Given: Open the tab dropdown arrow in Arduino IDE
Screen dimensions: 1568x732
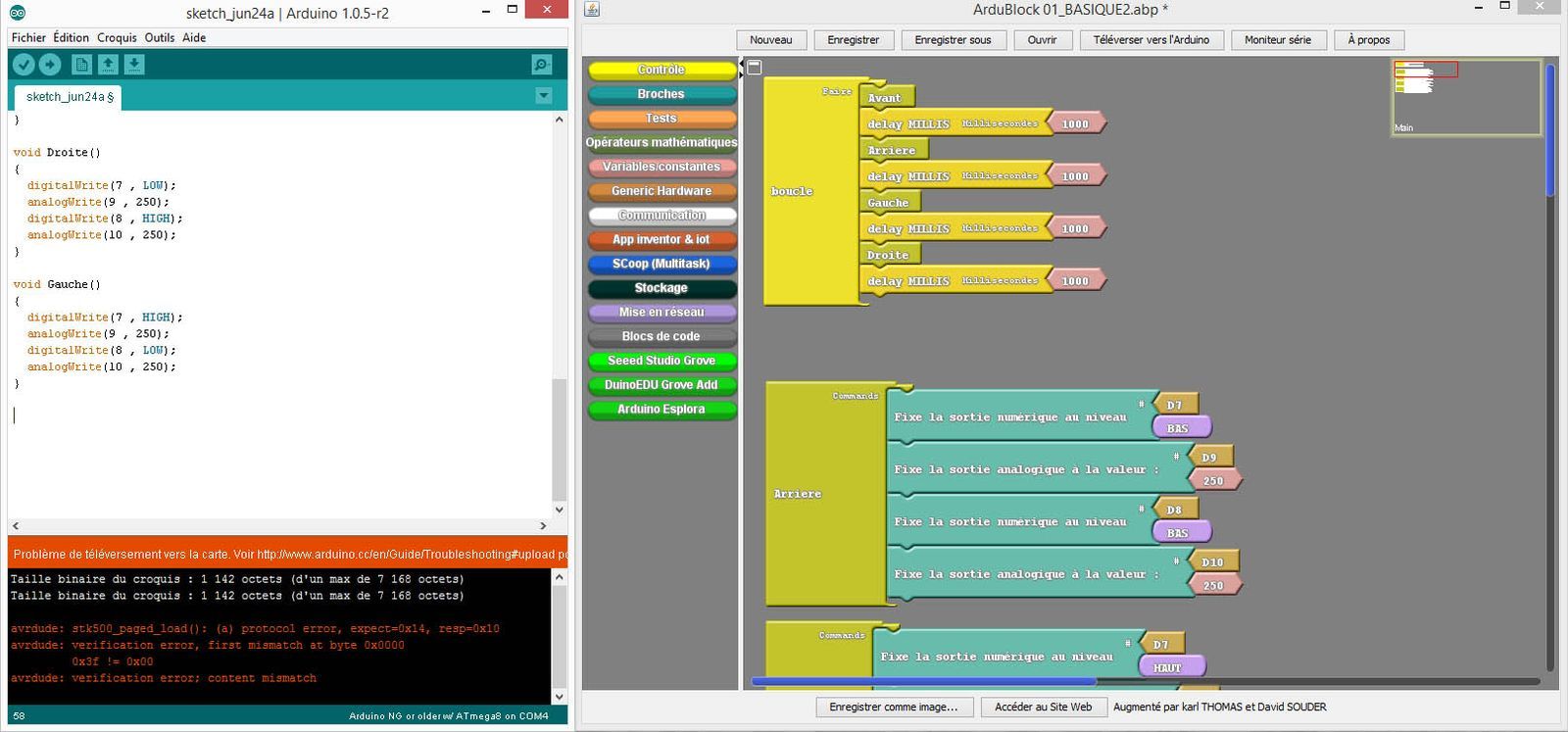Looking at the screenshot, I should [x=544, y=96].
